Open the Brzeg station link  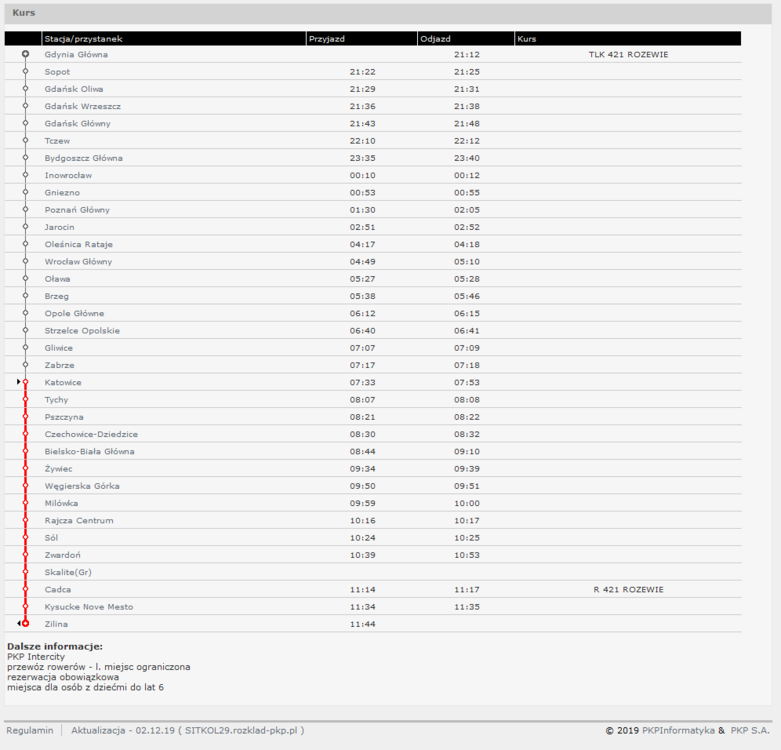(56, 296)
